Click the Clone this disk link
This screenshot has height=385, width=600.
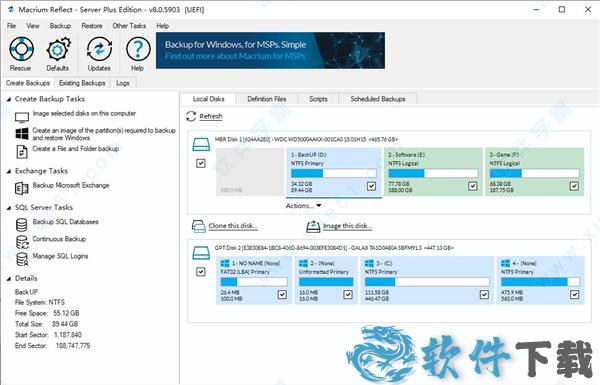click(233, 226)
